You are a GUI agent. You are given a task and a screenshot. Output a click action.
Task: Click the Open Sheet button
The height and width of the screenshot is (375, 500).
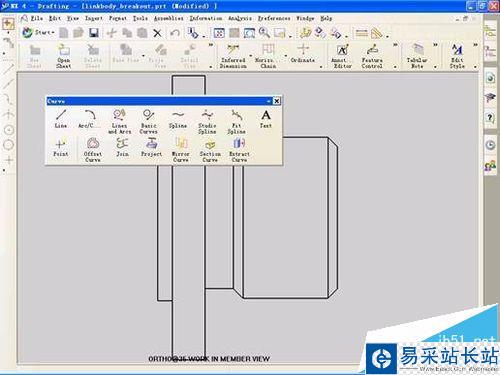[63, 56]
